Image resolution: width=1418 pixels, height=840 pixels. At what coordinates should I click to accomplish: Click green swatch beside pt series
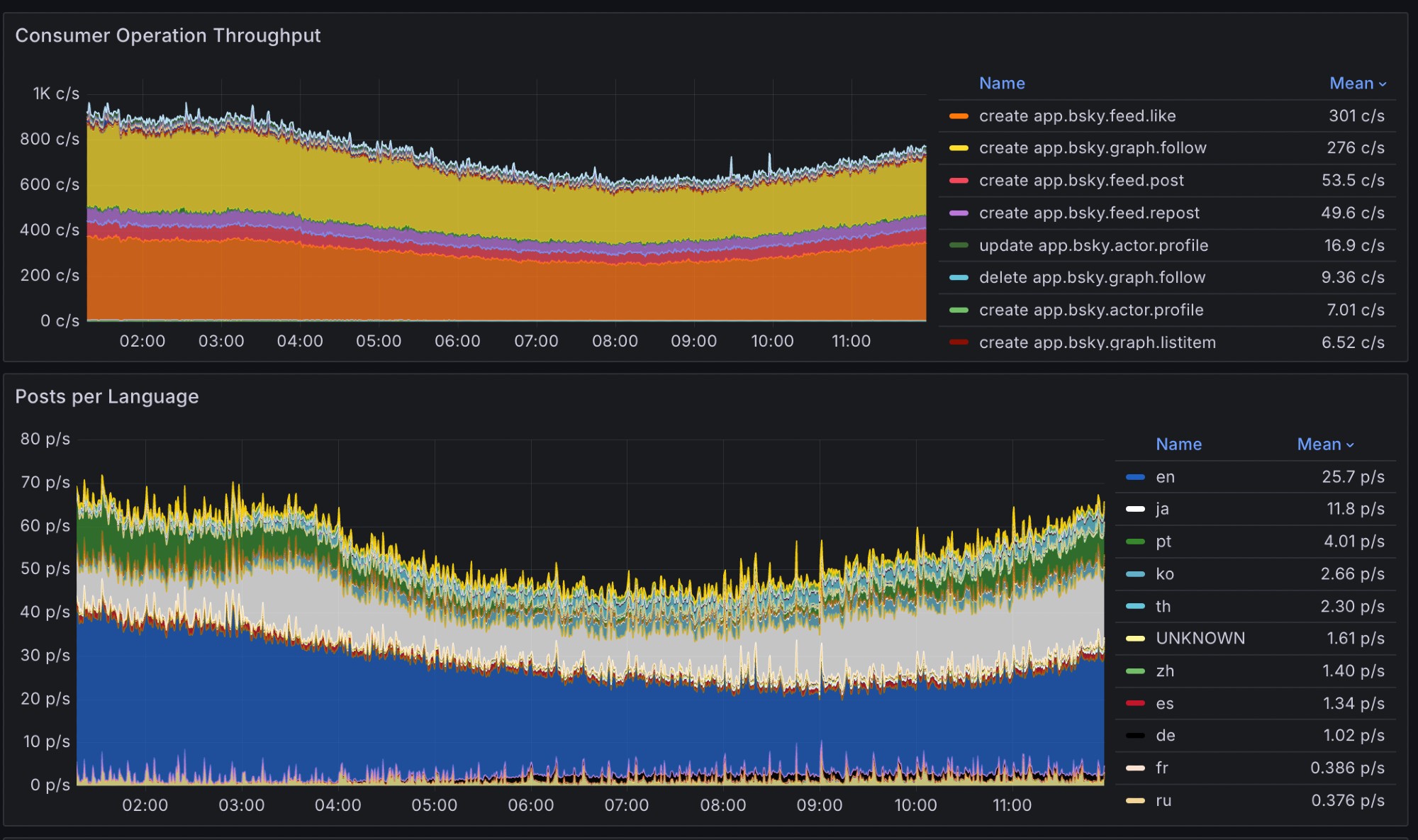click(x=1135, y=542)
